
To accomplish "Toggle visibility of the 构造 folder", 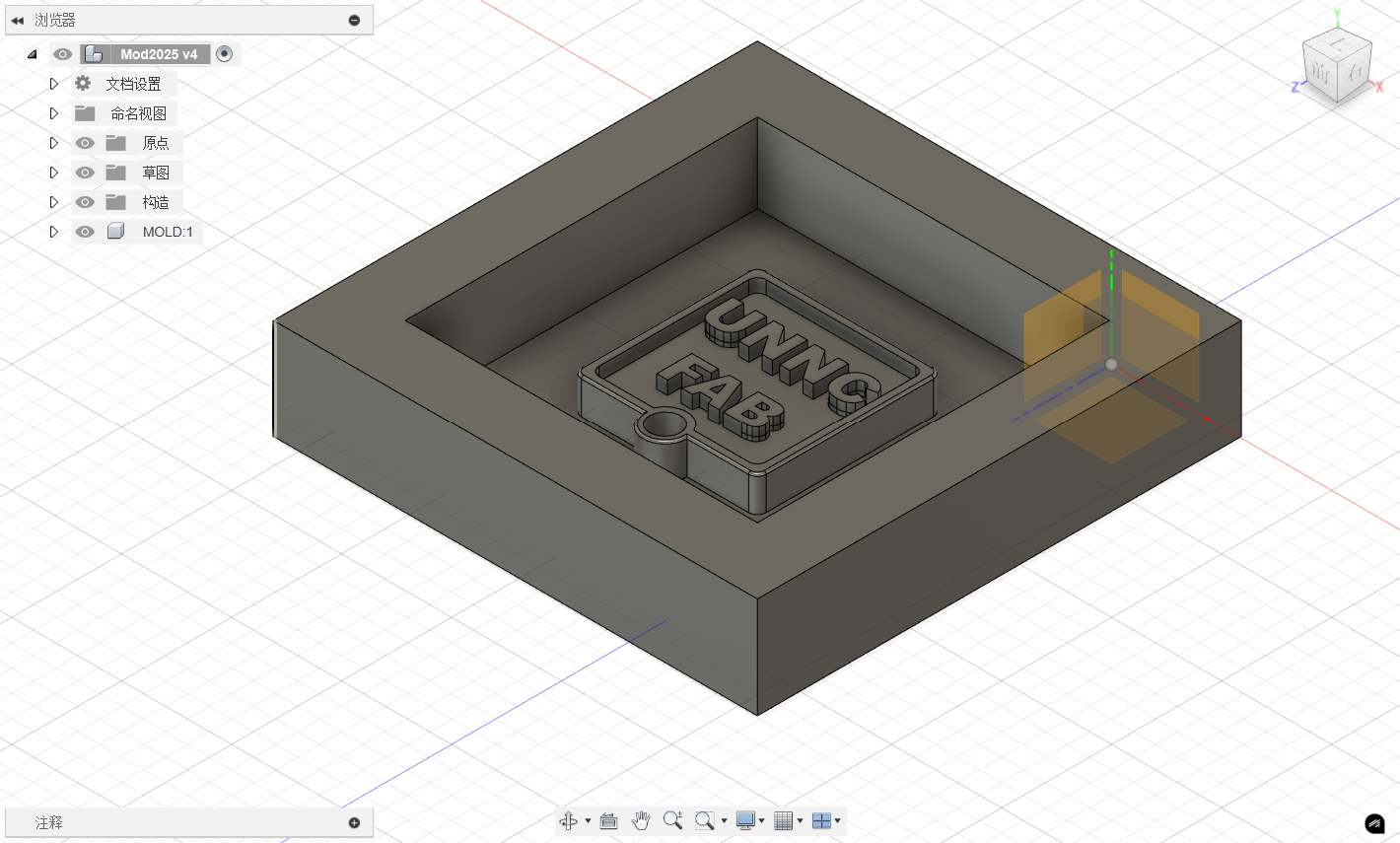I will click(x=85, y=202).
